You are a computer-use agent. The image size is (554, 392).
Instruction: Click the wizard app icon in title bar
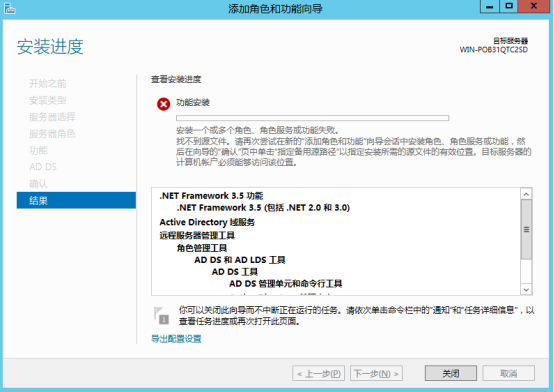(x=10, y=8)
